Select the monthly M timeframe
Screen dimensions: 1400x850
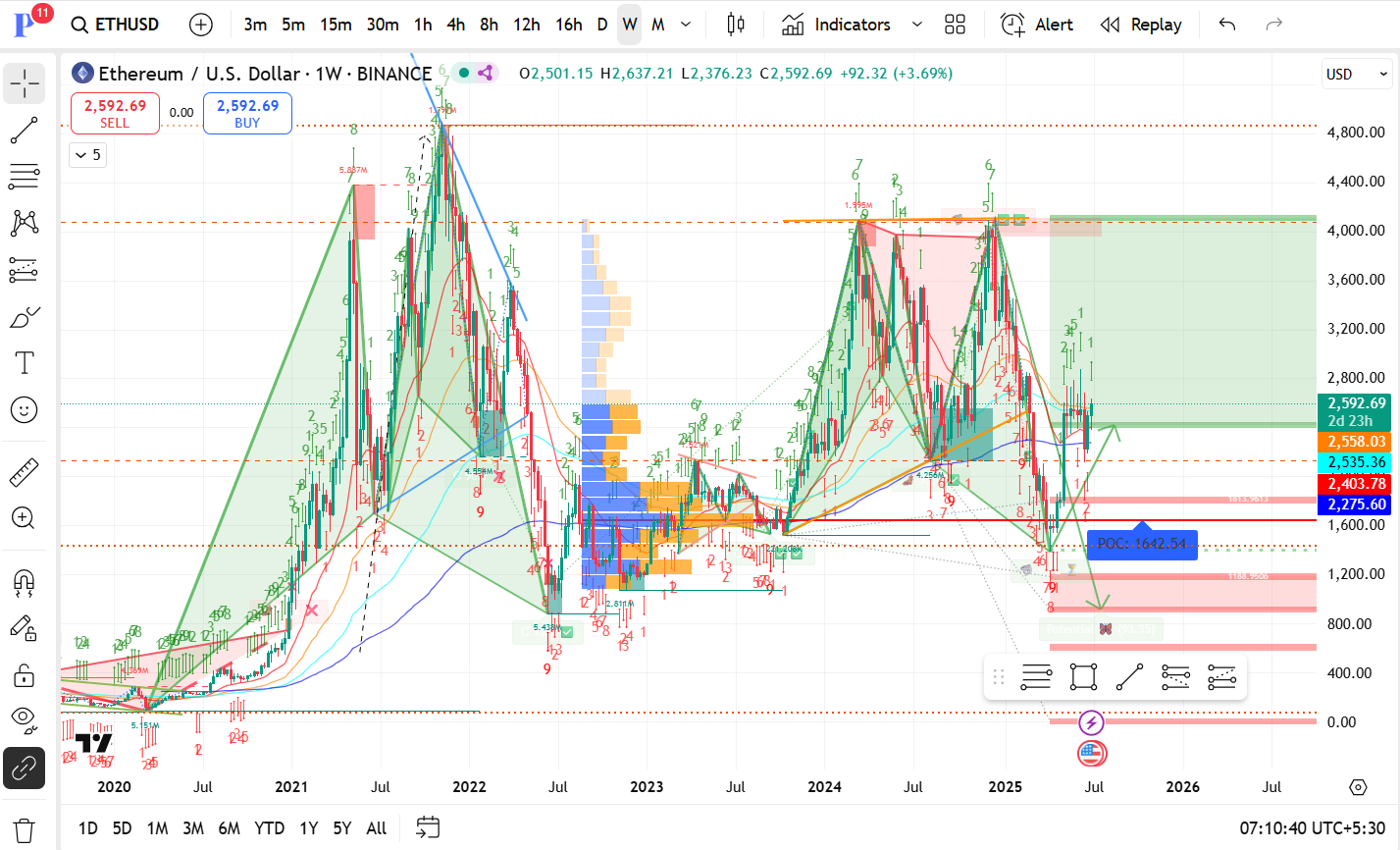coord(658,25)
